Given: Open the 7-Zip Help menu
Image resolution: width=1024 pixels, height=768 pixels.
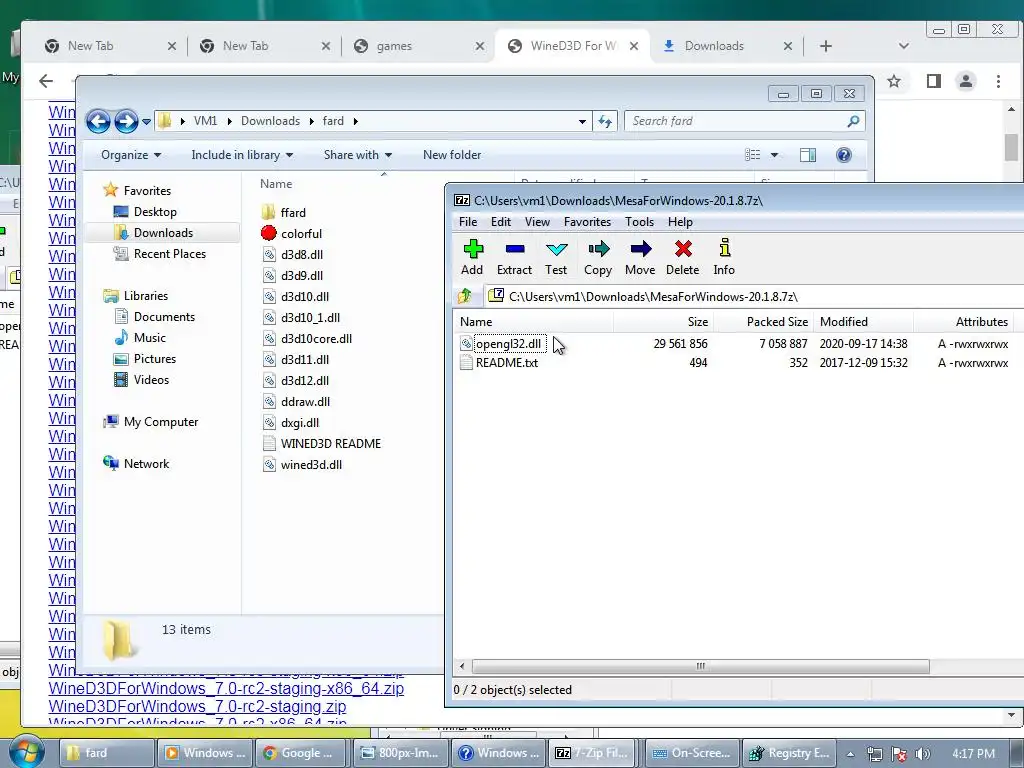Looking at the screenshot, I should click(x=680, y=221).
